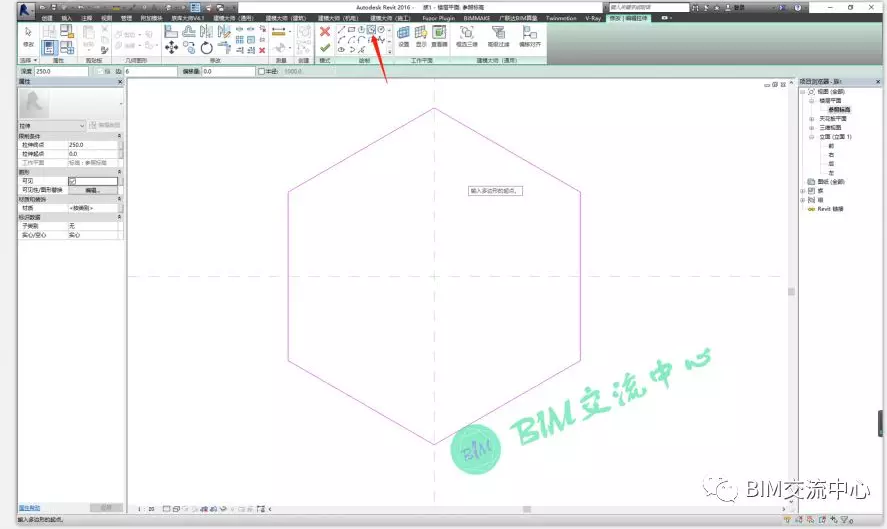The height and width of the screenshot is (529, 887).
Task: Open the V-Ray ribbon tab
Action: coord(593,18)
